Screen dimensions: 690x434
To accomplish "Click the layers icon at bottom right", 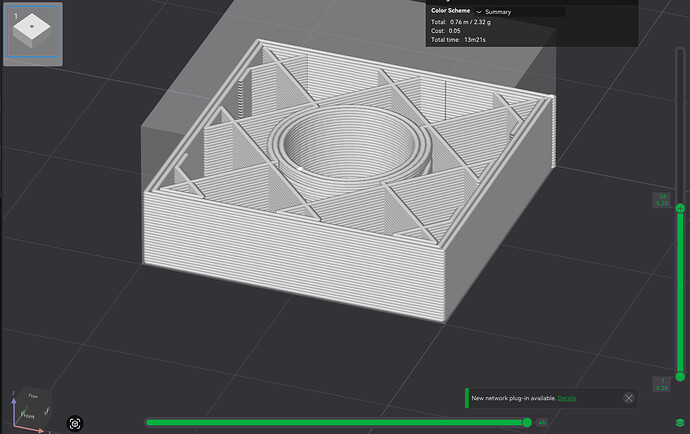I will 680,423.
